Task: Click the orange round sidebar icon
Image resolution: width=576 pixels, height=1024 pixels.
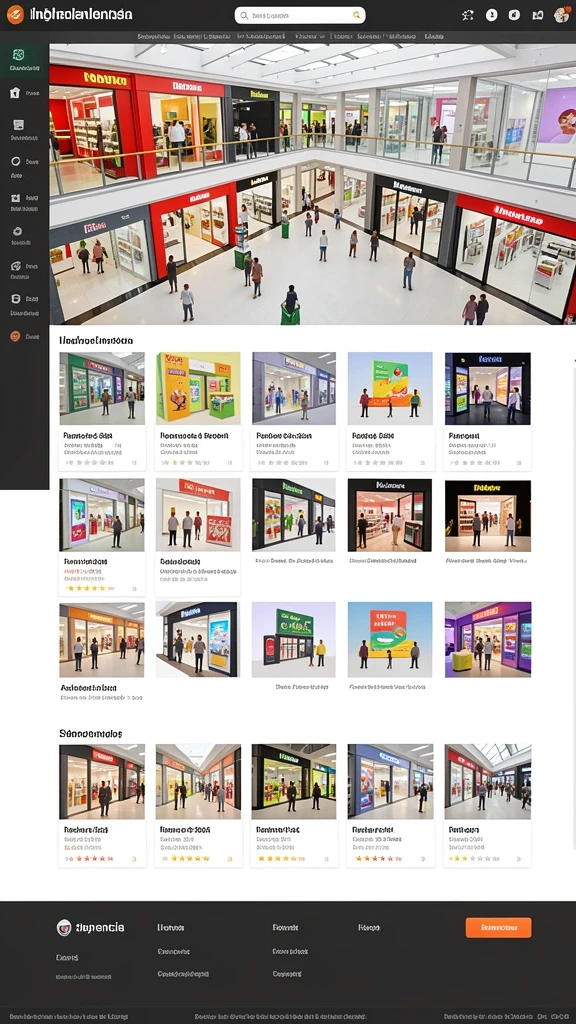Action: pyautogui.click(x=15, y=336)
